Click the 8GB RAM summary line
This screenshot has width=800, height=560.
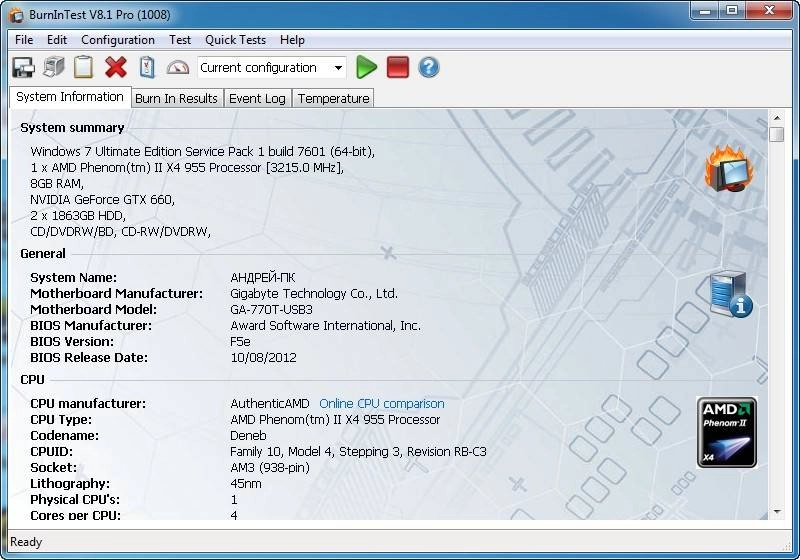tap(57, 184)
